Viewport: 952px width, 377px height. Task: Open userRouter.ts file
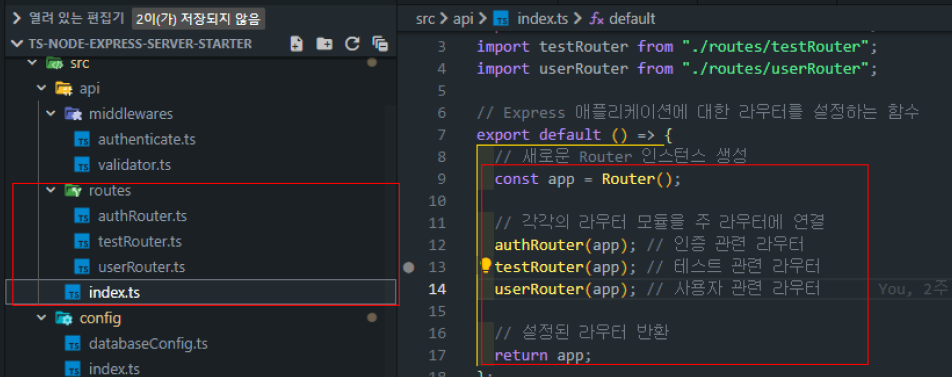[x=141, y=267]
